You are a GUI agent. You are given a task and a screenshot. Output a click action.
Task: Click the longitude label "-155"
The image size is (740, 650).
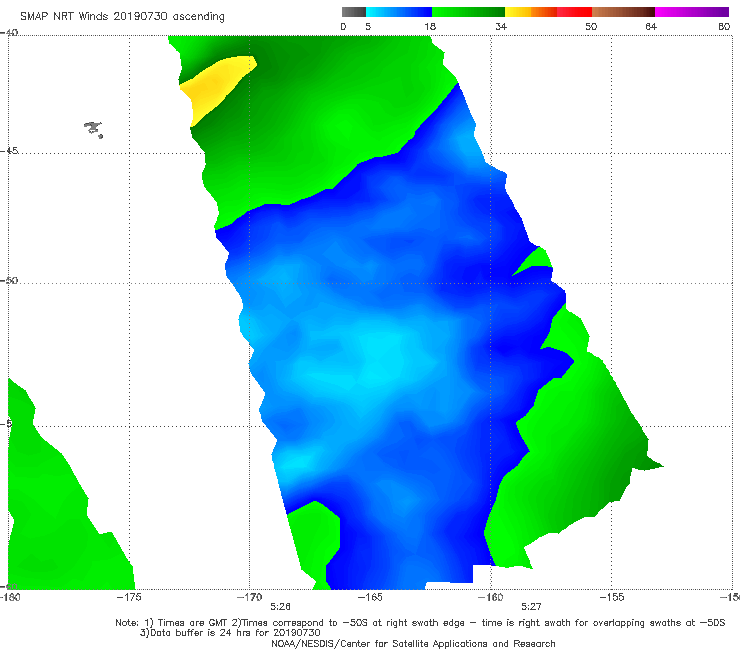point(612,597)
